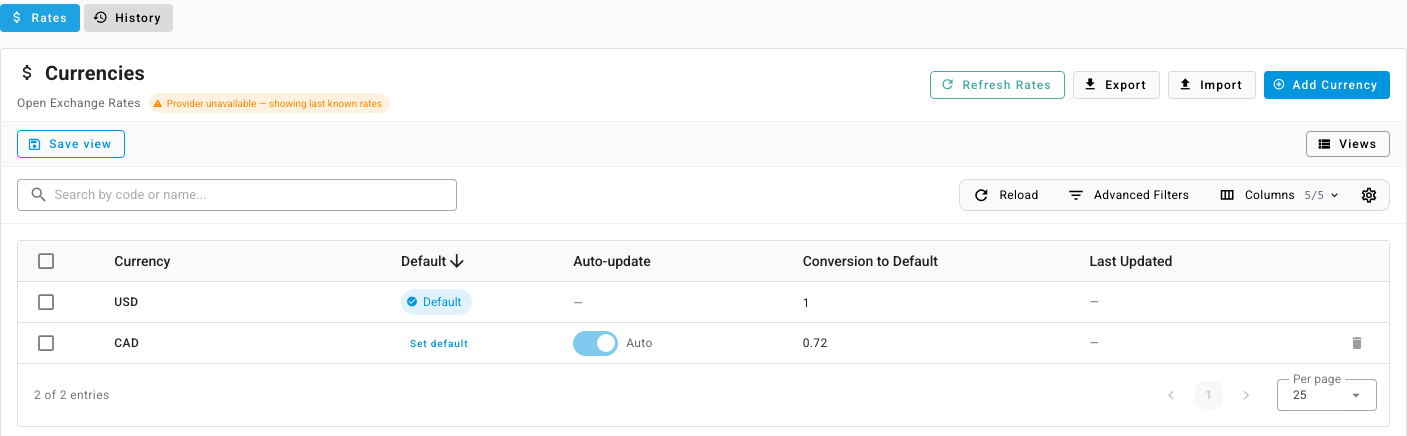Click the settings gear icon in table toolbar
This screenshot has width=1407, height=436.
coord(1369,195)
